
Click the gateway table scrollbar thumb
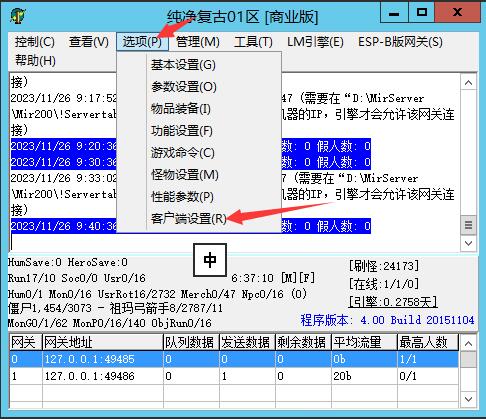468,359
